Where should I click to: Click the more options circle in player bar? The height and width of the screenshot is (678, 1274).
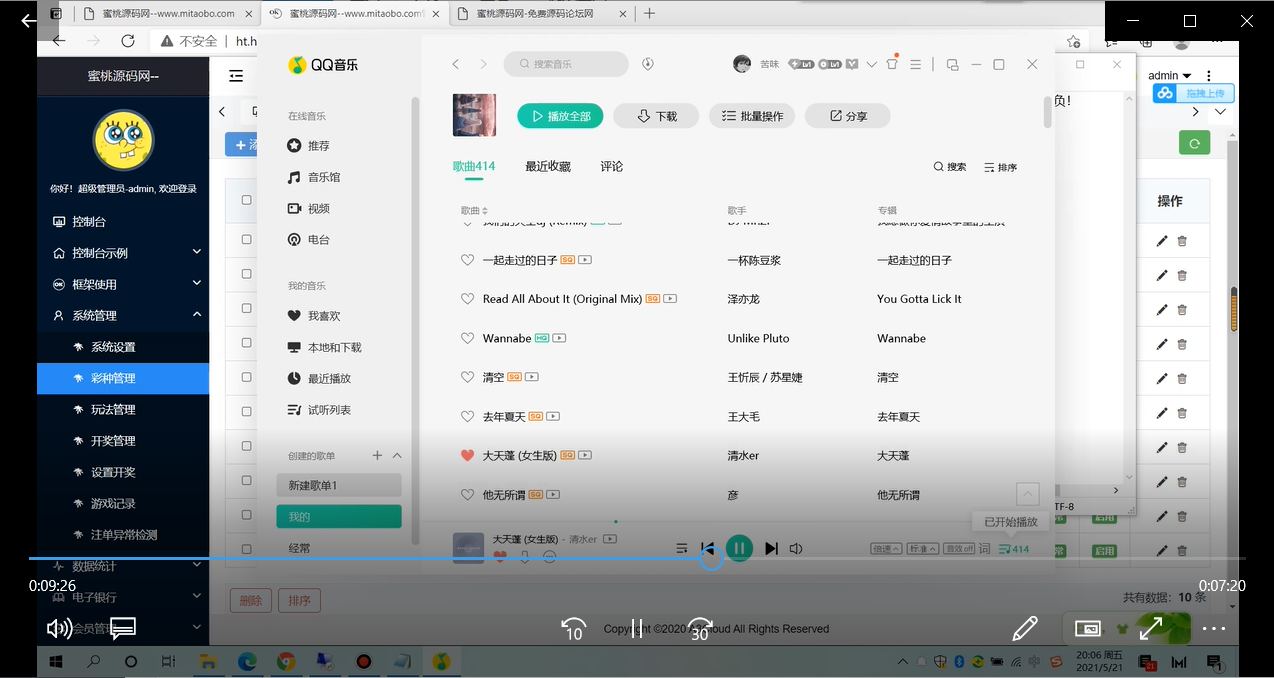[549, 557]
